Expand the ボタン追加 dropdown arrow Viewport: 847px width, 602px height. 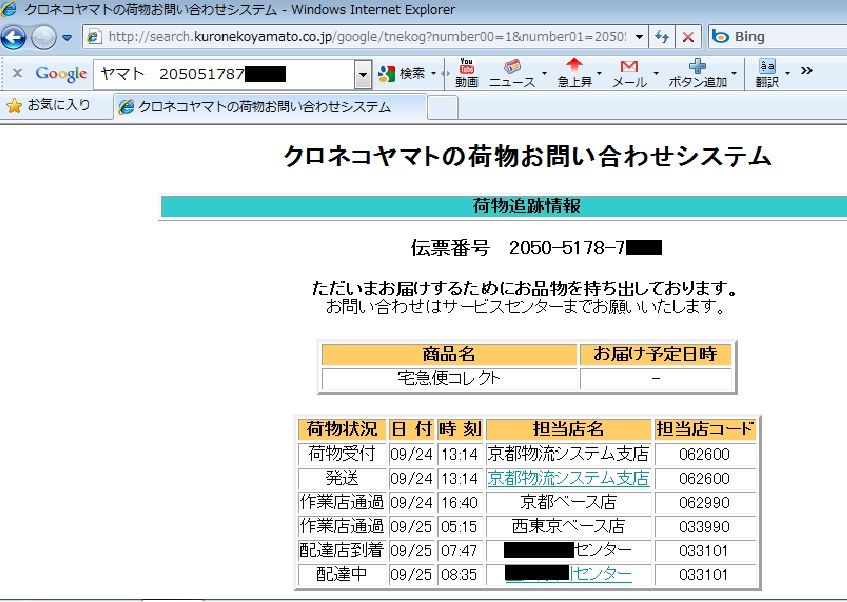pos(734,73)
